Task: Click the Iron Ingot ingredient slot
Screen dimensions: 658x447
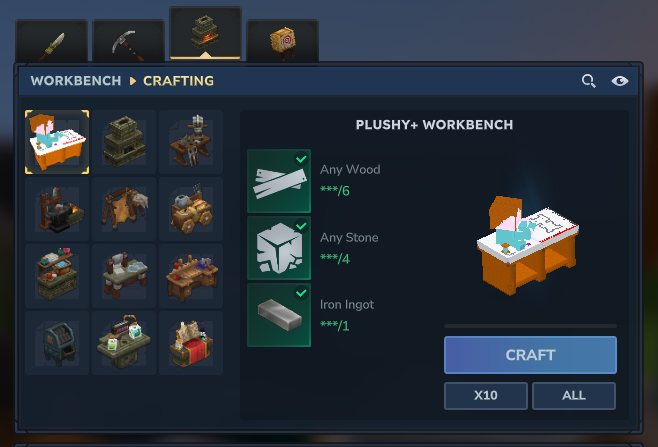Action: click(x=279, y=315)
